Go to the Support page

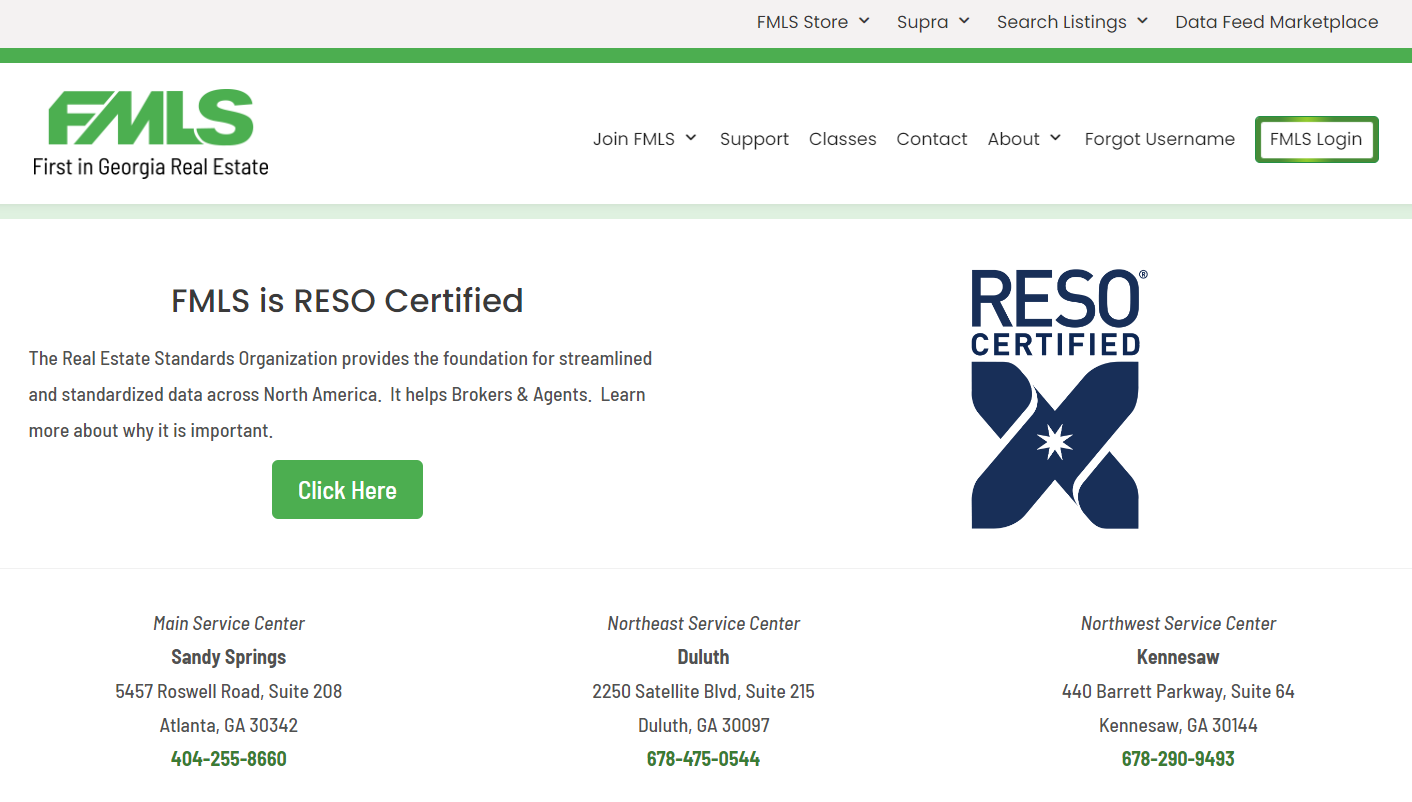(754, 139)
